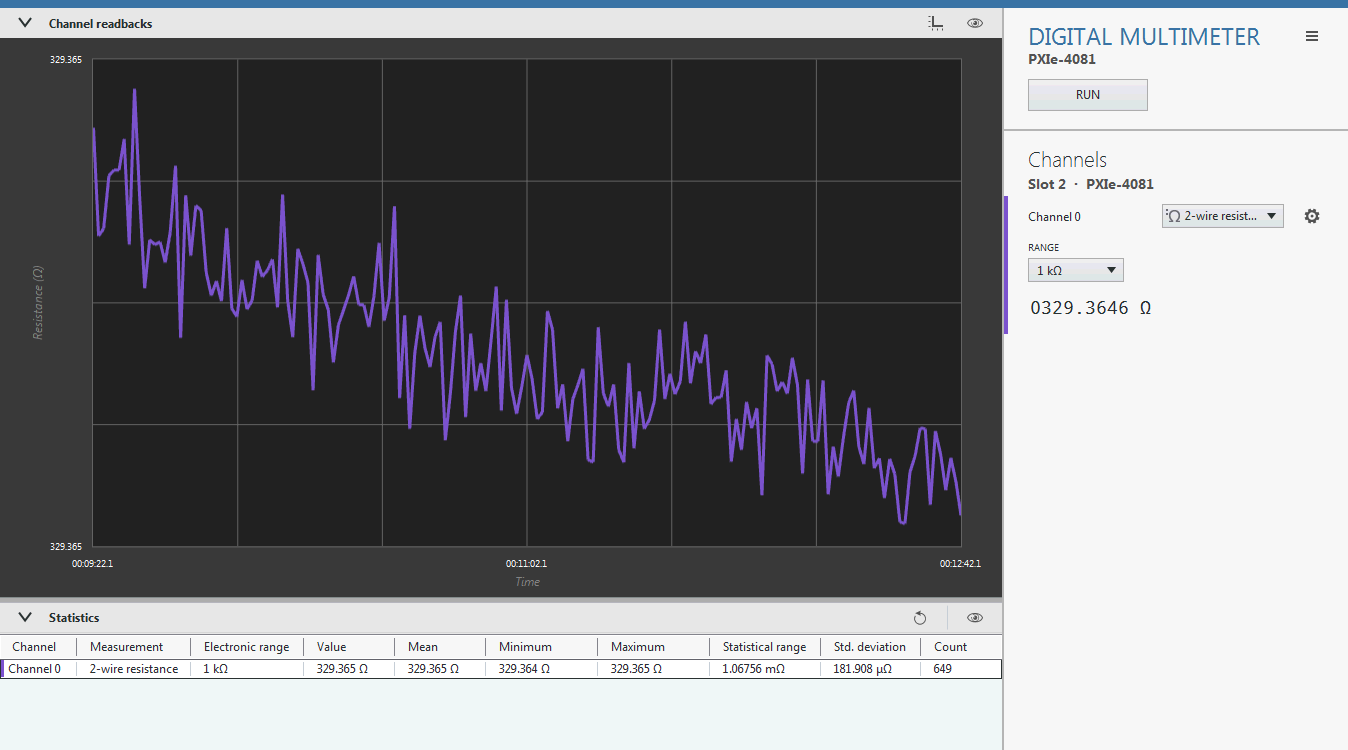This screenshot has height=750, width=1348.
Task: Open the 2-wire resistance function dropdown
Action: click(1222, 216)
